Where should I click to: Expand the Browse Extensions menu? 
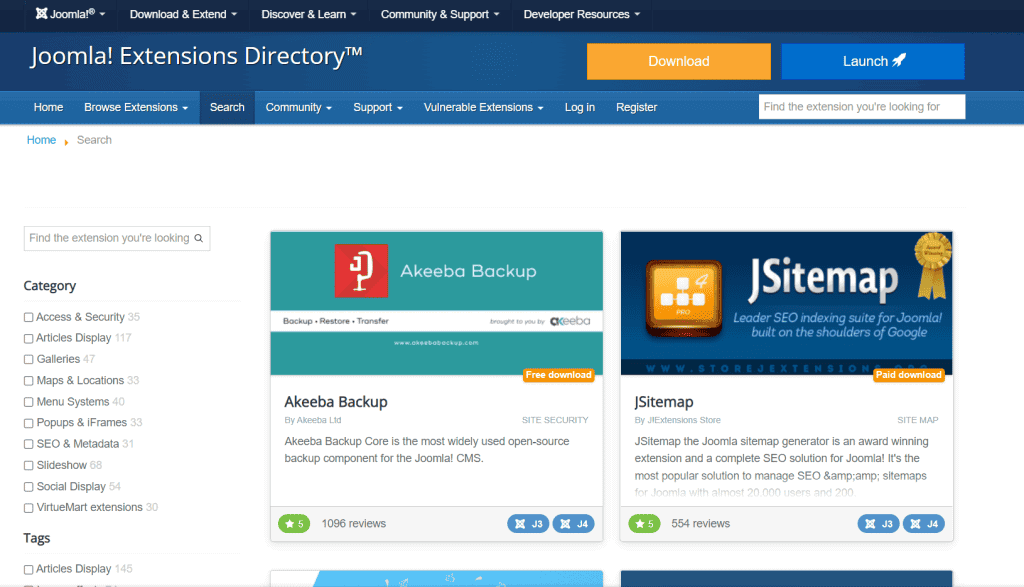(x=136, y=107)
